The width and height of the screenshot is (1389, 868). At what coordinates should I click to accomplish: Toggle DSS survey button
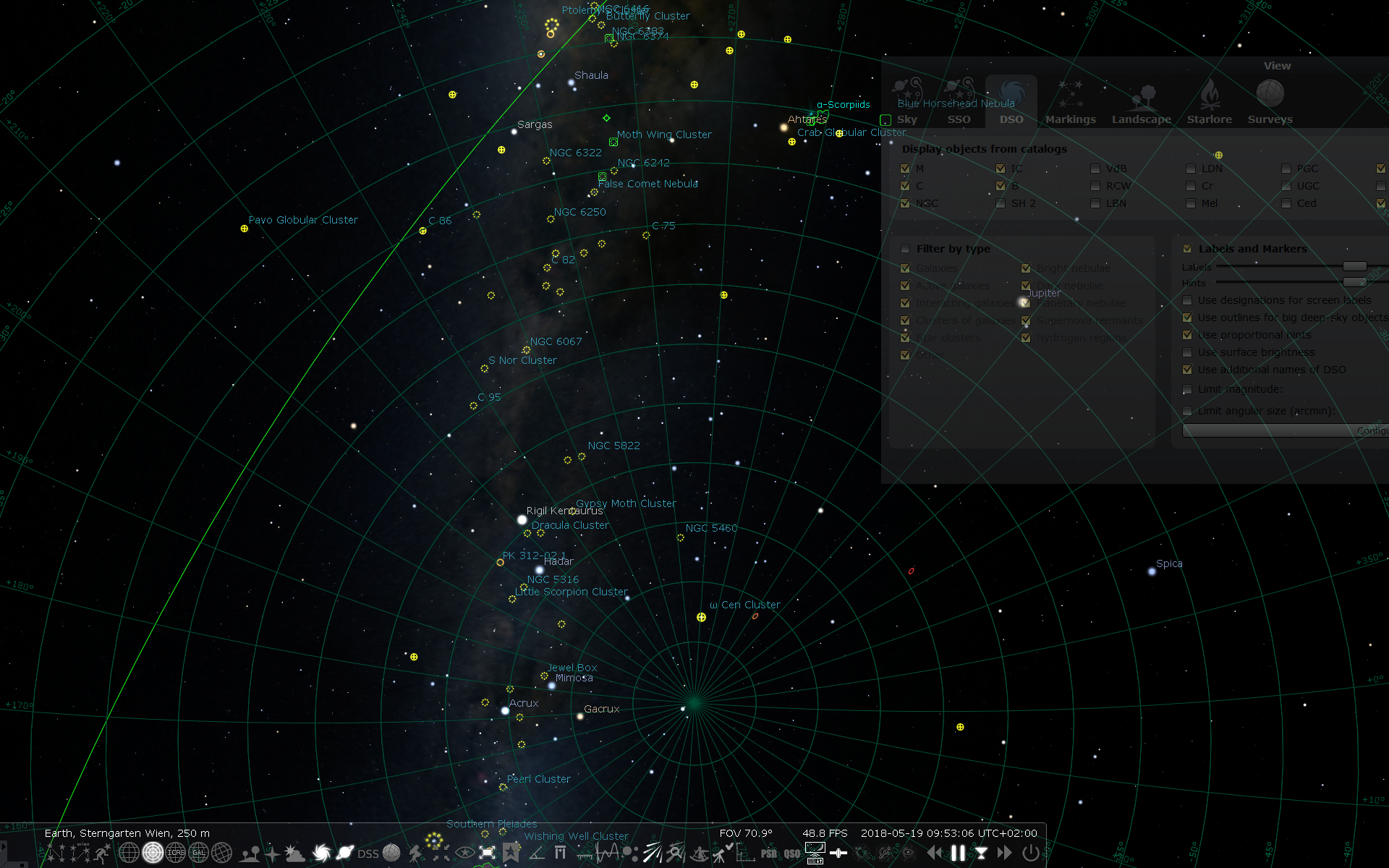point(368,854)
